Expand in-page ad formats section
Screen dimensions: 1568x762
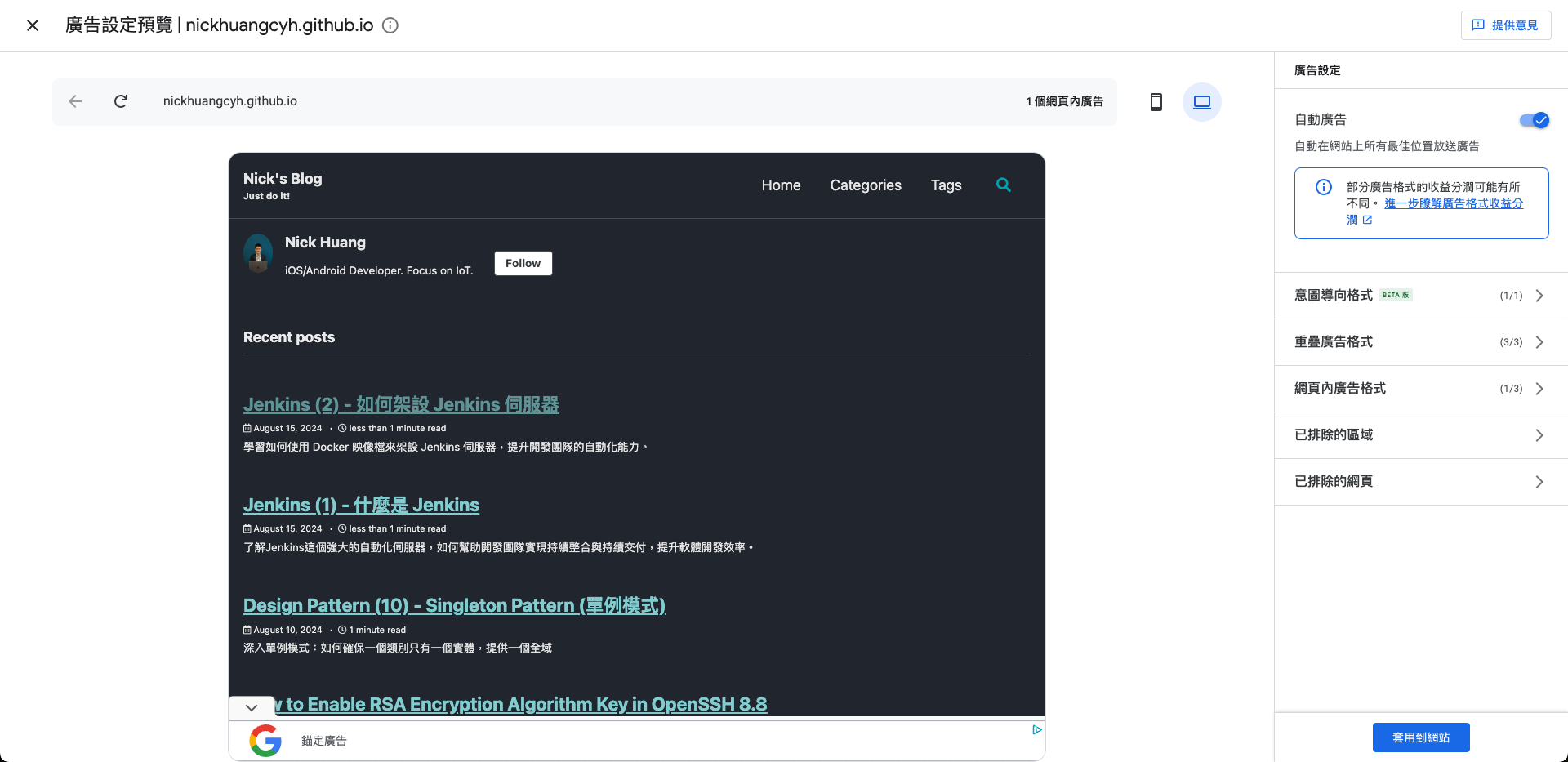coord(1421,389)
